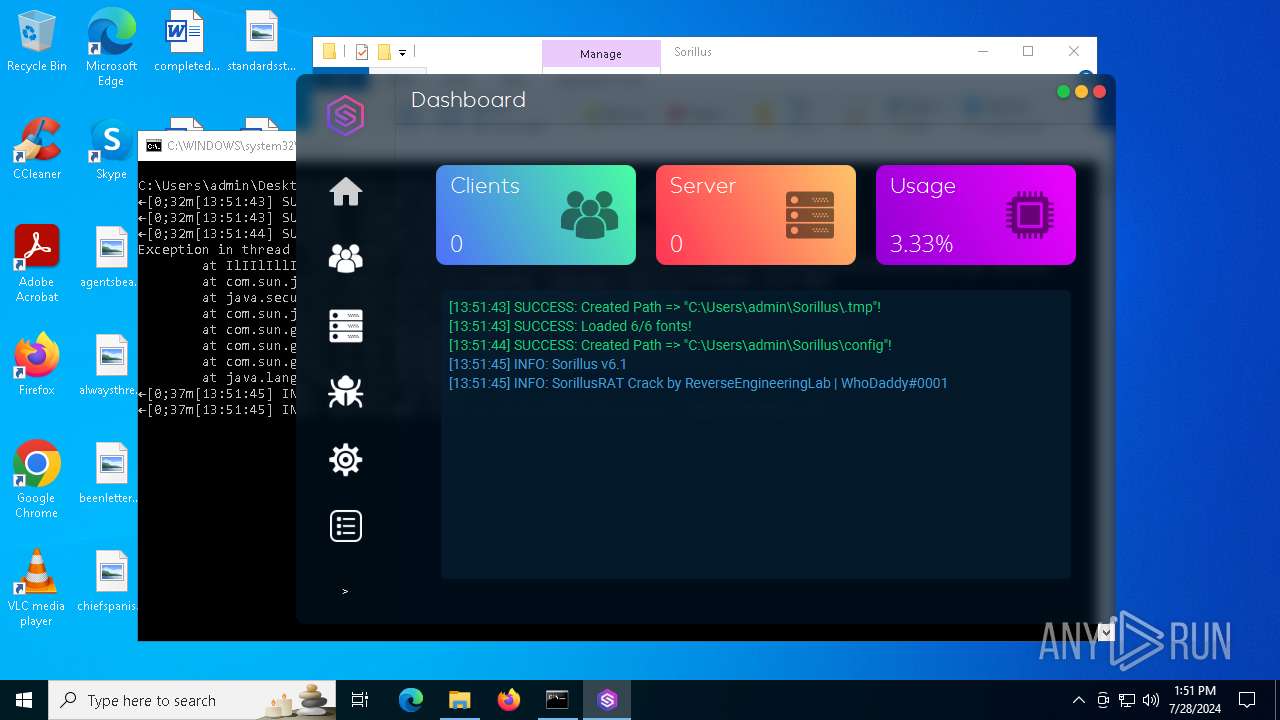Click the scroll down arrow near window edge
1280x720 pixels.
(x=1106, y=631)
